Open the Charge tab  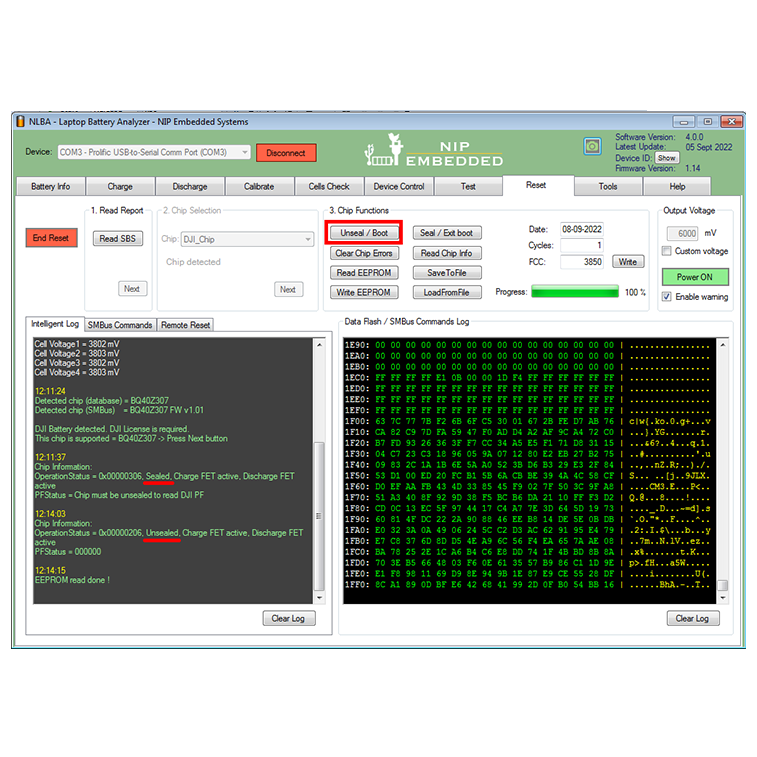point(120,186)
